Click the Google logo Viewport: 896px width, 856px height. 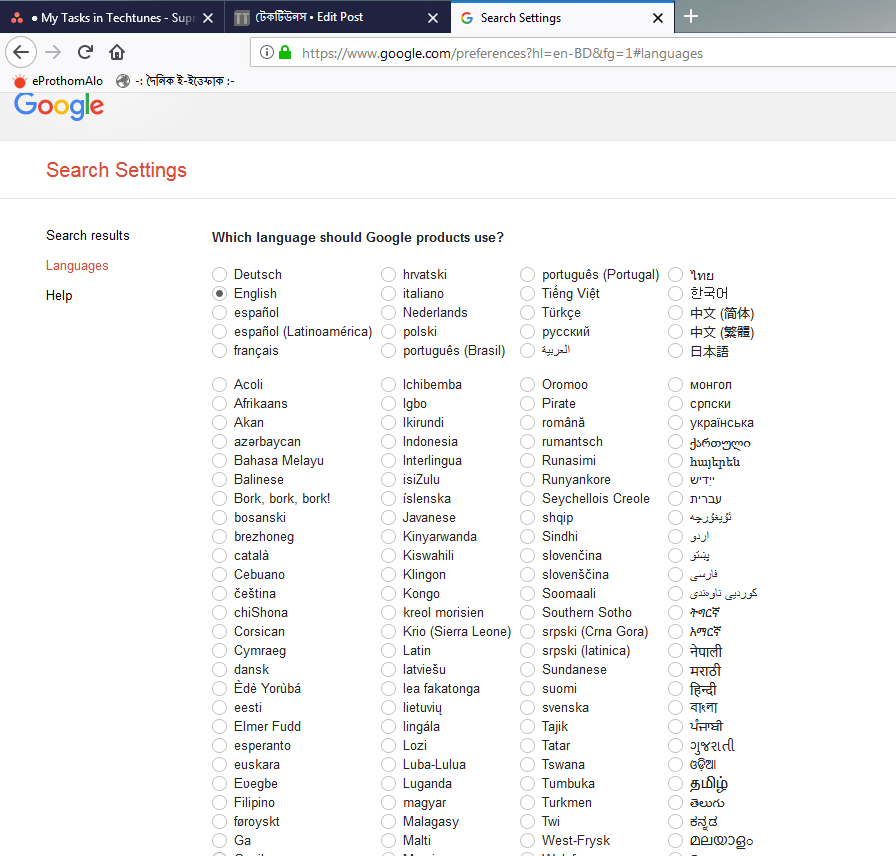(59, 106)
